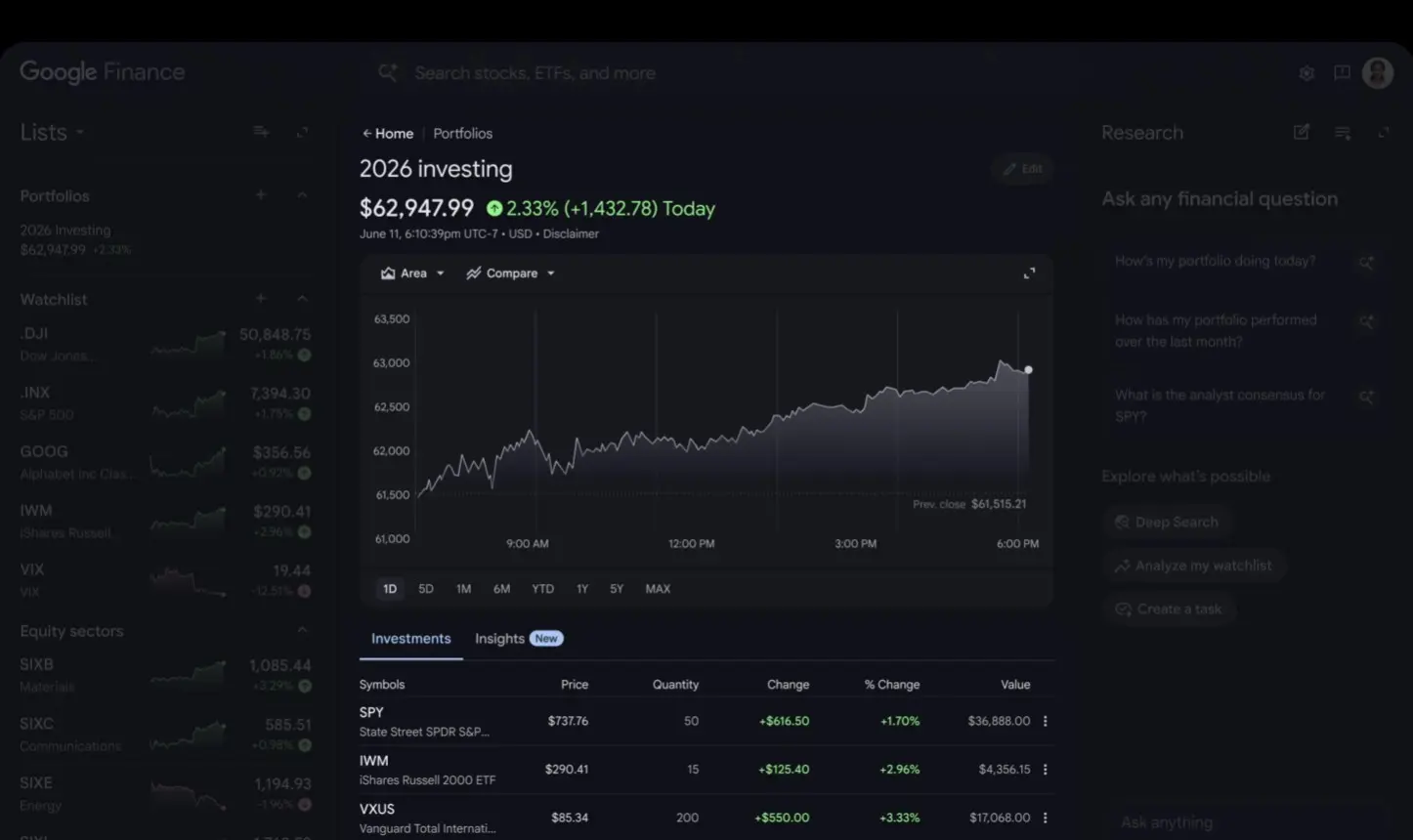Click the current value point on chart
This screenshot has width=1413, height=840.
(1028, 370)
